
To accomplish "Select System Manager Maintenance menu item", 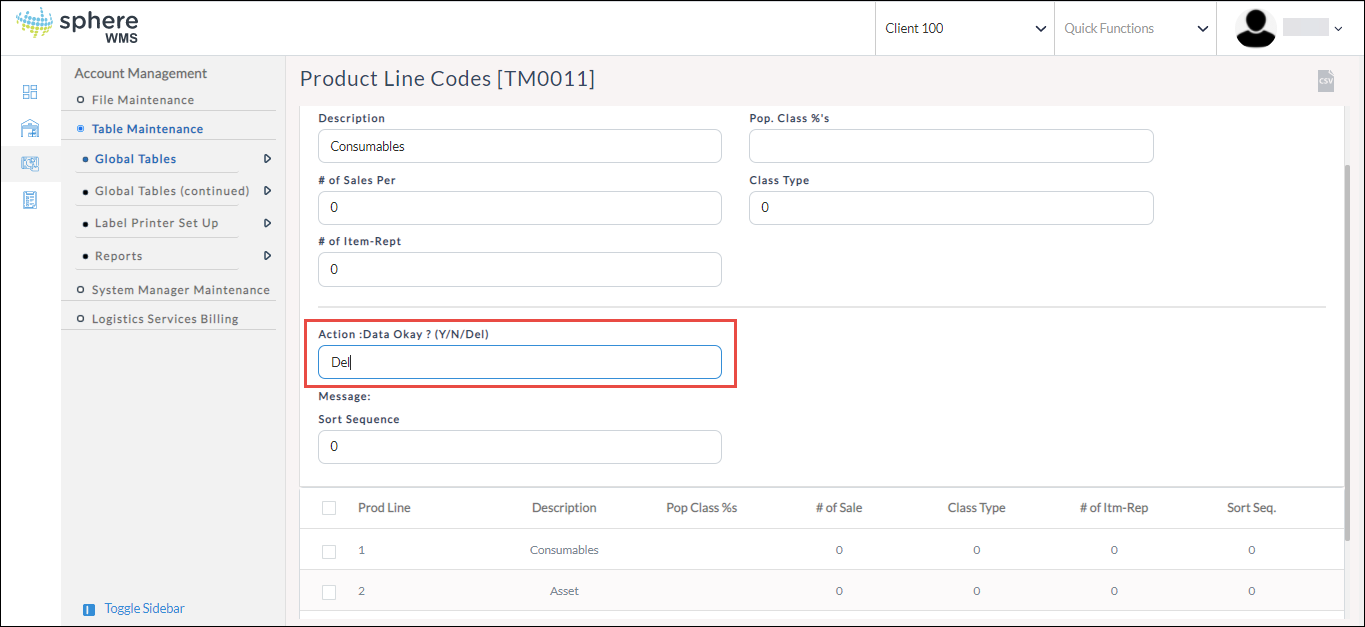I will 180,290.
